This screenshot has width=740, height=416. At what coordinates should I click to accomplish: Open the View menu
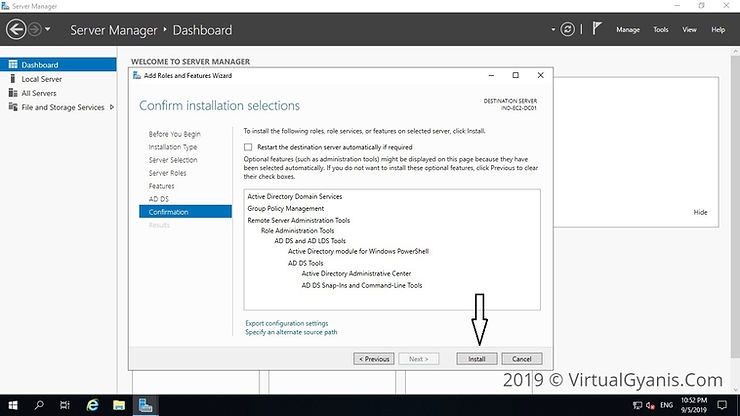tap(689, 30)
